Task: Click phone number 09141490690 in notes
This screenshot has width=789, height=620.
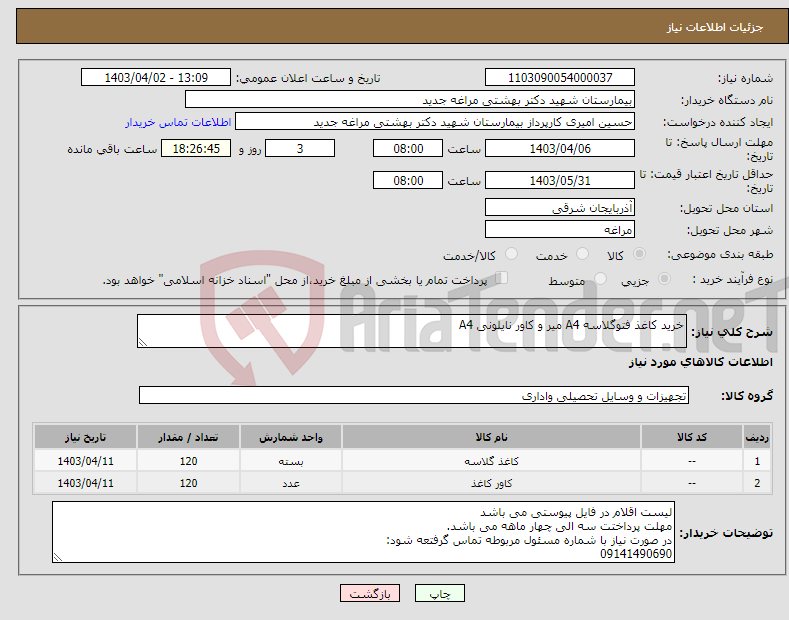Action: 636,554
